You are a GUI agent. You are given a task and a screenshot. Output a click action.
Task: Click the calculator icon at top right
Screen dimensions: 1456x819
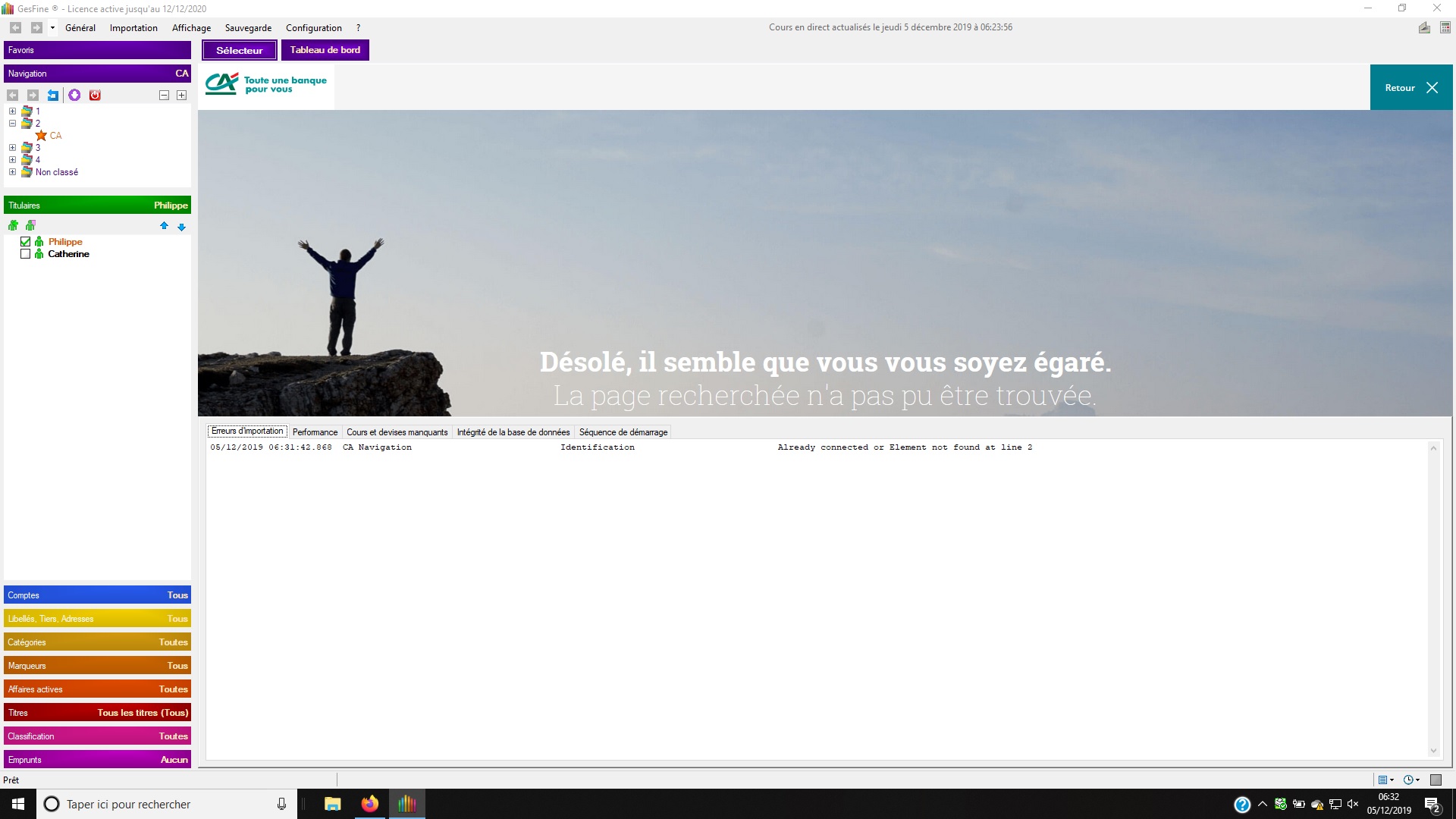(1445, 27)
